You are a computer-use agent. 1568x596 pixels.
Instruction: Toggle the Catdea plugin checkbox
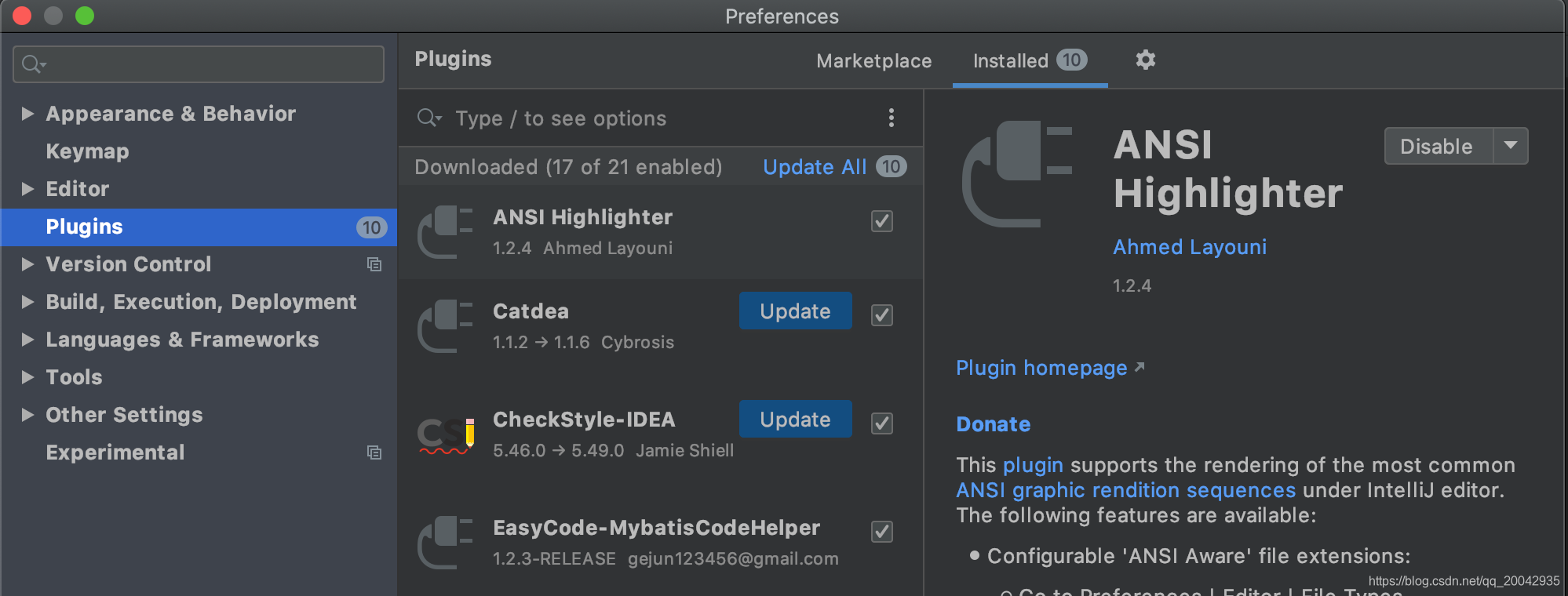point(882,315)
